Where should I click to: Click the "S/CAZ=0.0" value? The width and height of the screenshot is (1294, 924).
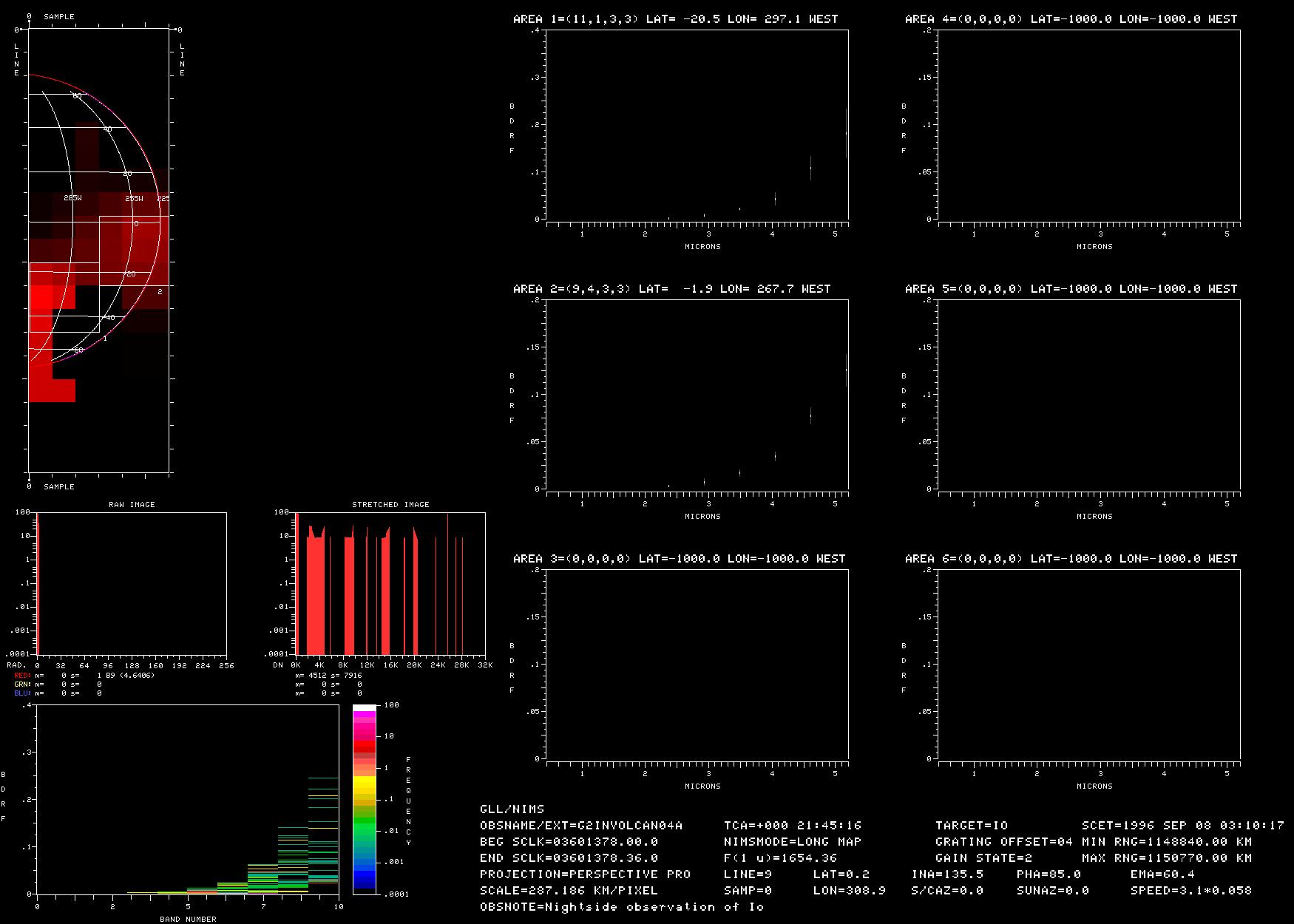(947, 891)
